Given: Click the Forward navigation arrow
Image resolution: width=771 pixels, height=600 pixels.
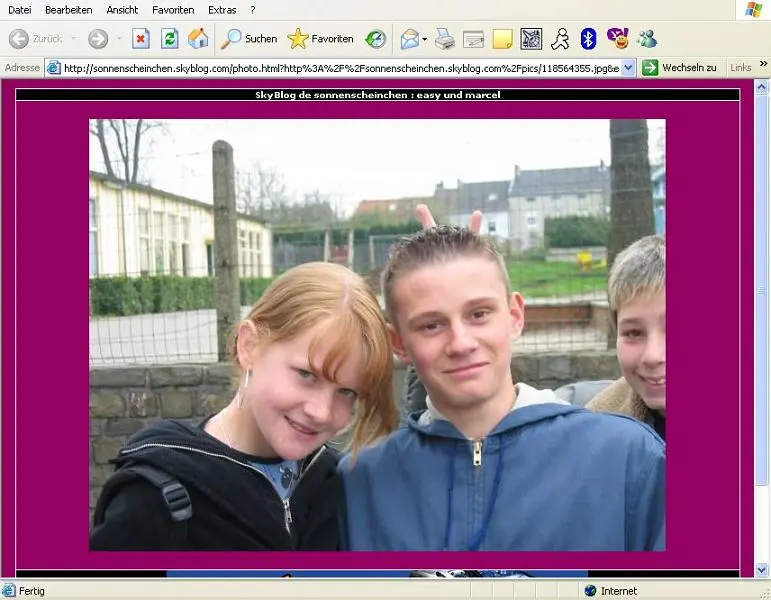Looking at the screenshot, I should pos(98,38).
